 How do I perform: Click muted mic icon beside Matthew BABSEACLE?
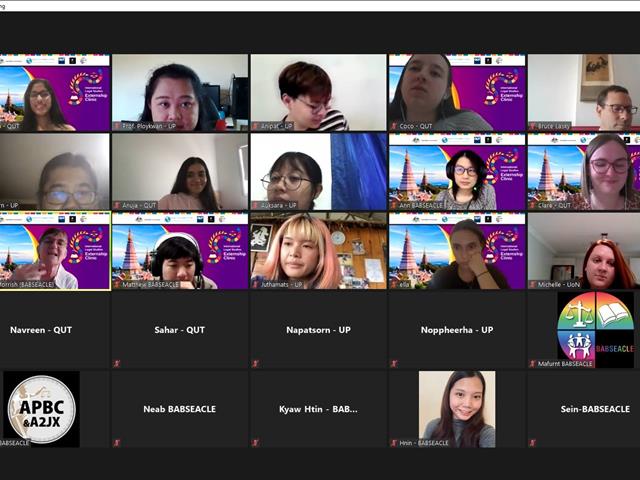point(117,284)
